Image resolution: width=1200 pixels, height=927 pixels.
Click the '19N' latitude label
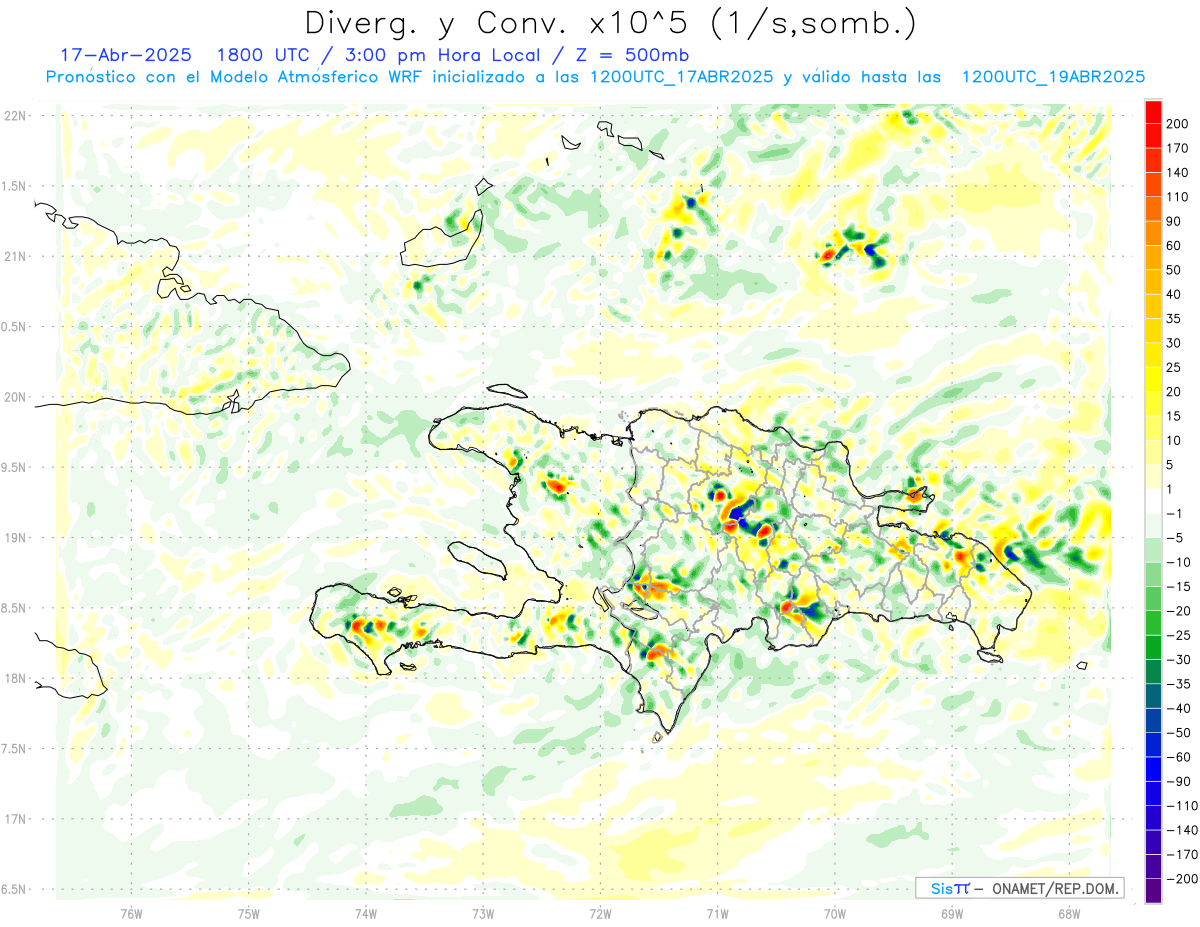(x=15, y=538)
